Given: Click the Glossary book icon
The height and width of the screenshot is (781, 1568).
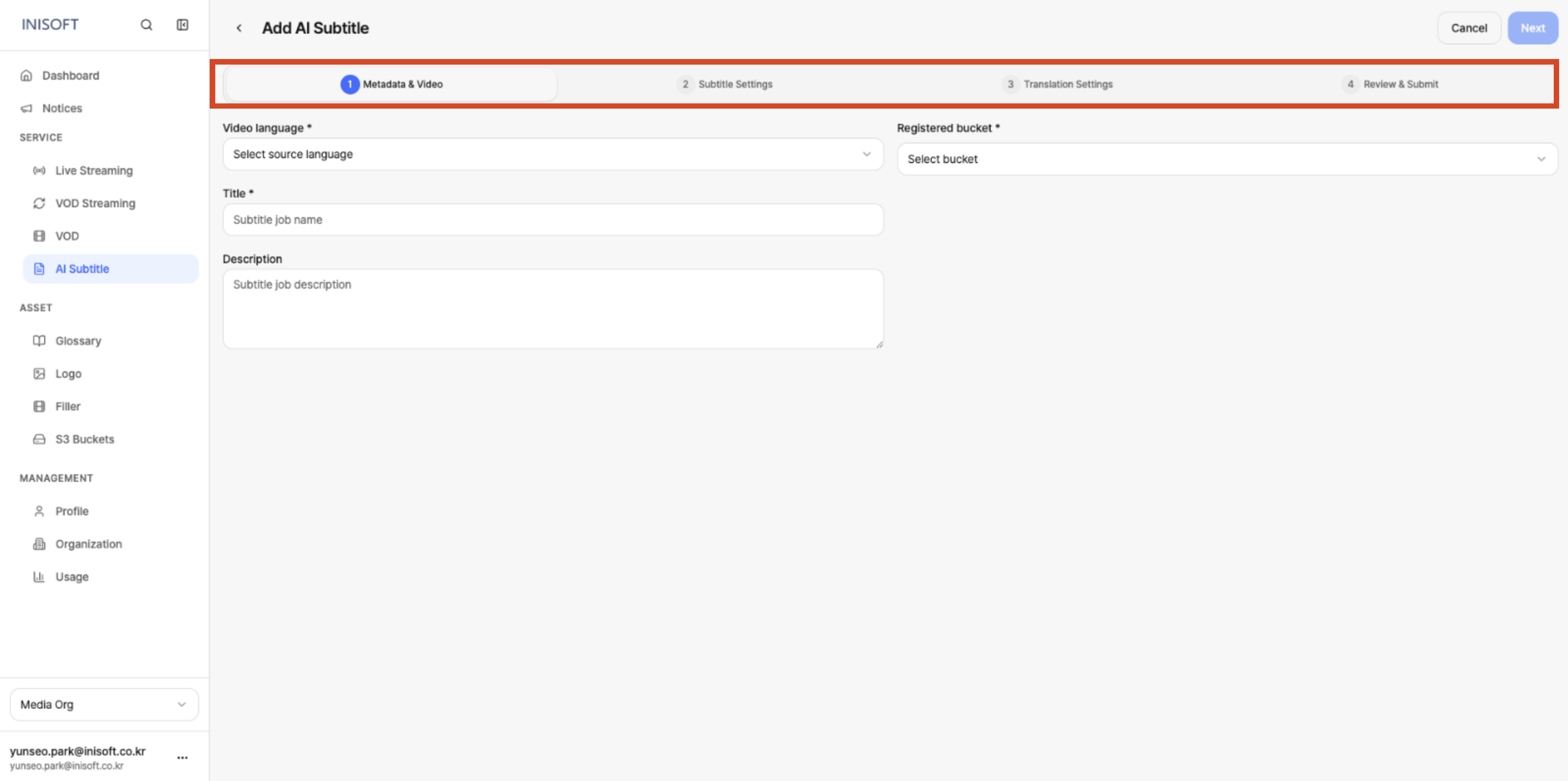Looking at the screenshot, I should coord(39,341).
